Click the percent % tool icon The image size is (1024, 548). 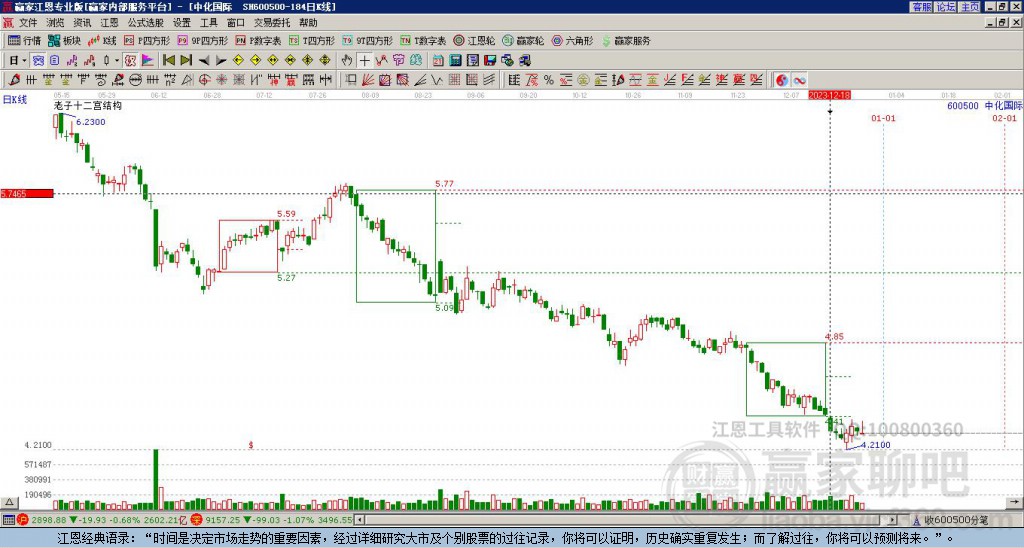[x=549, y=80]
